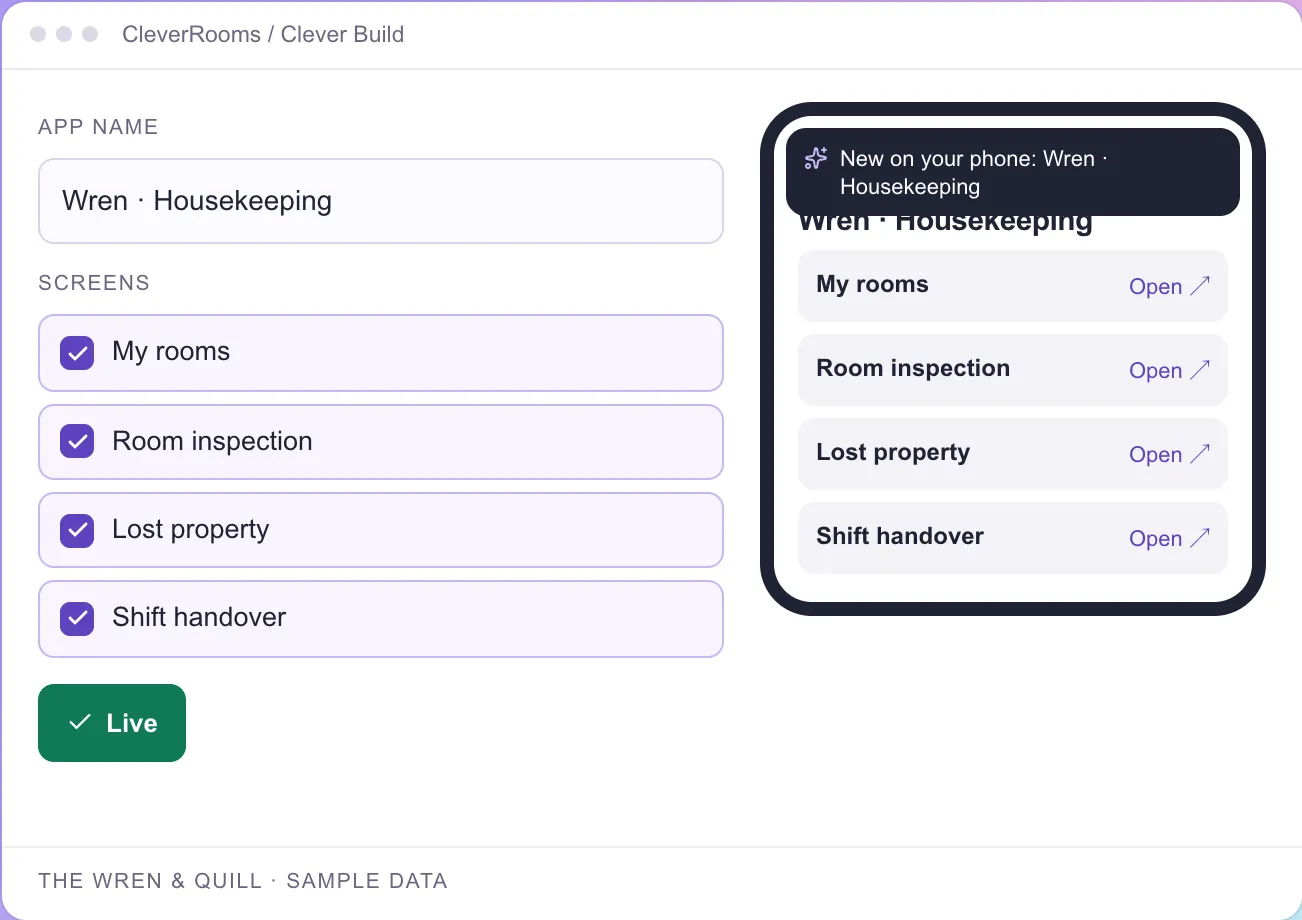Click the green Live button
1302x920 pixels.
(112, 723)
